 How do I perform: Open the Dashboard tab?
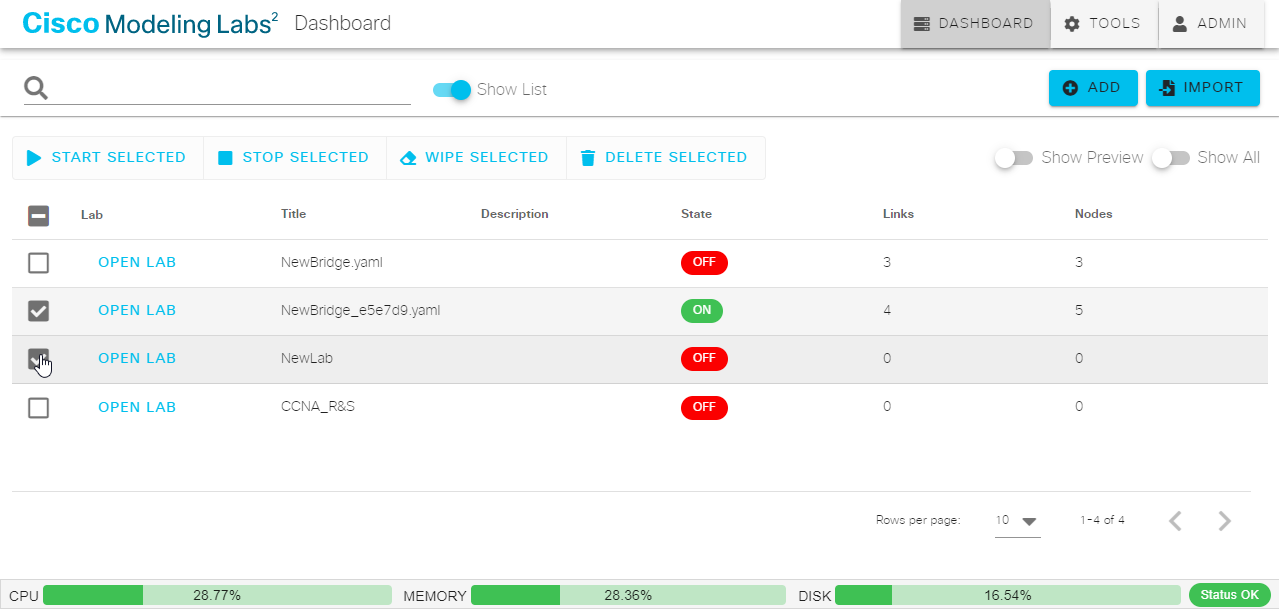click(975, 24)
